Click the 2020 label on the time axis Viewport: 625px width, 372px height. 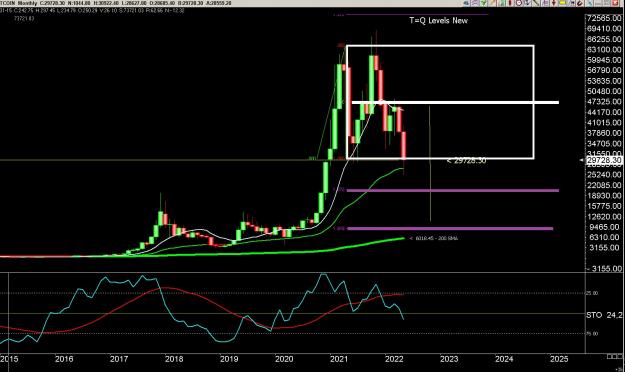tap(284, 359)
